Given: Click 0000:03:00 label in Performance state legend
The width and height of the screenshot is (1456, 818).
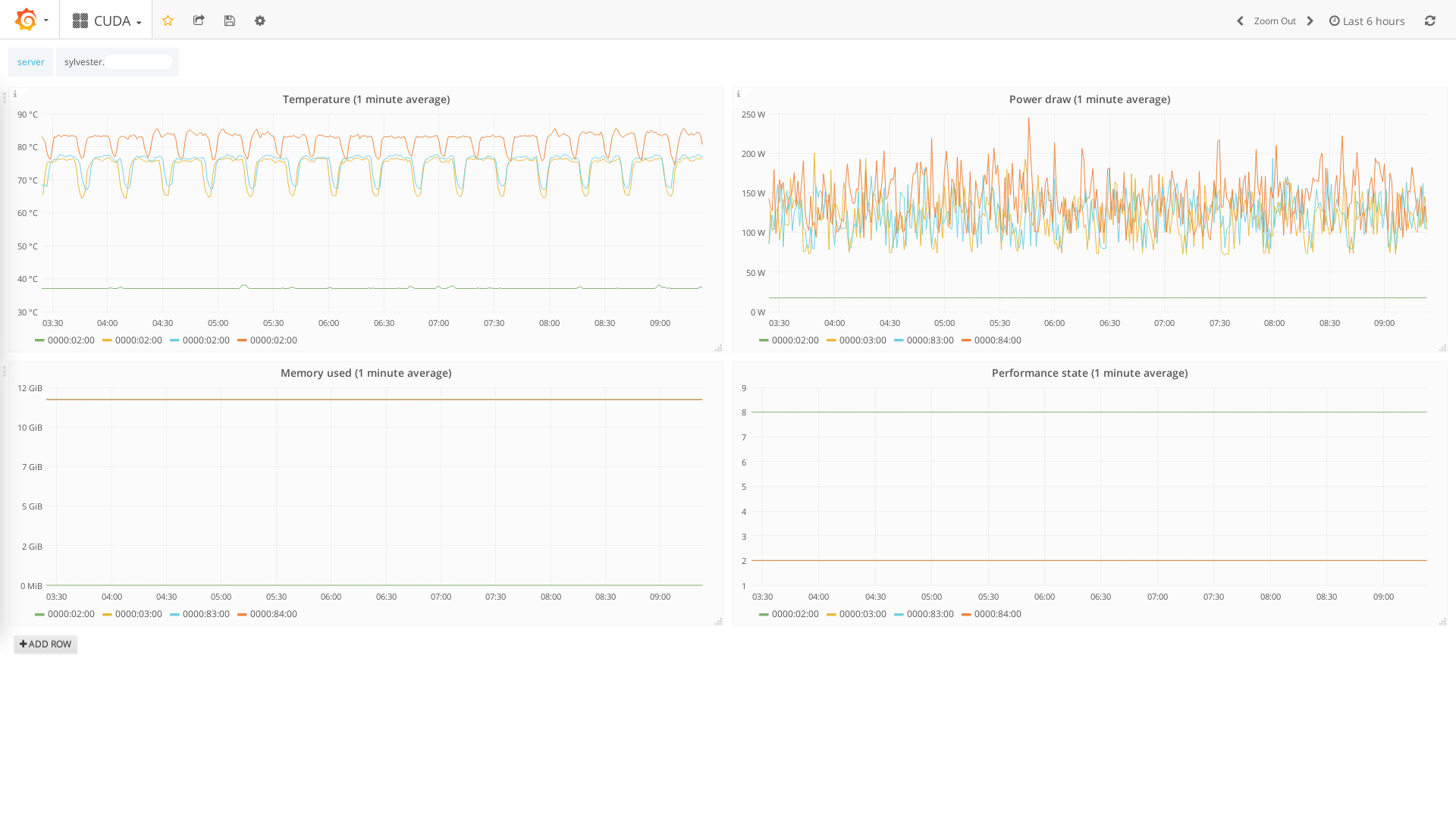Looking at the screenshot, I should coord(863,614).
